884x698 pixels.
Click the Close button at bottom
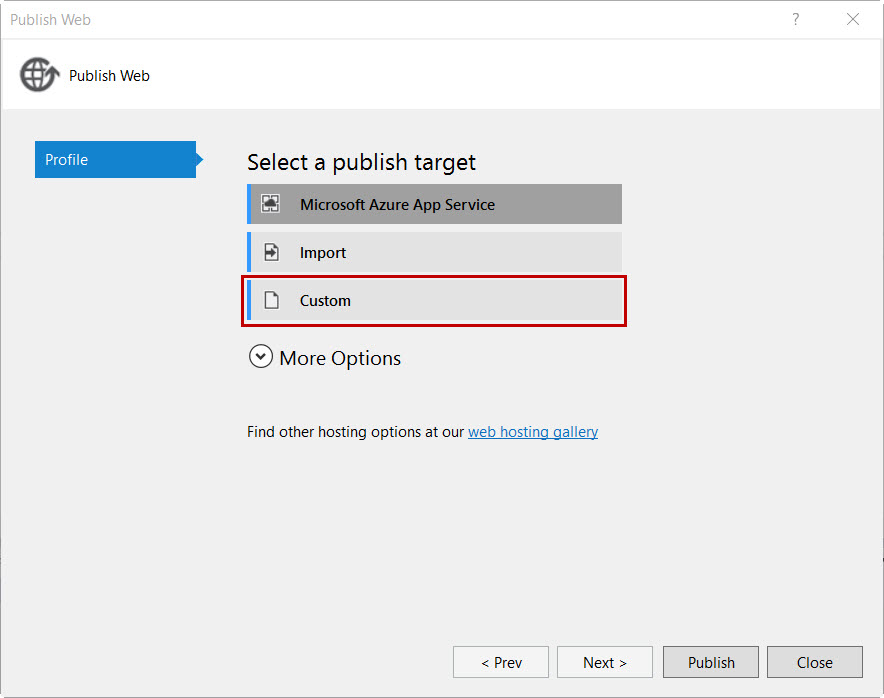[815, 662]
